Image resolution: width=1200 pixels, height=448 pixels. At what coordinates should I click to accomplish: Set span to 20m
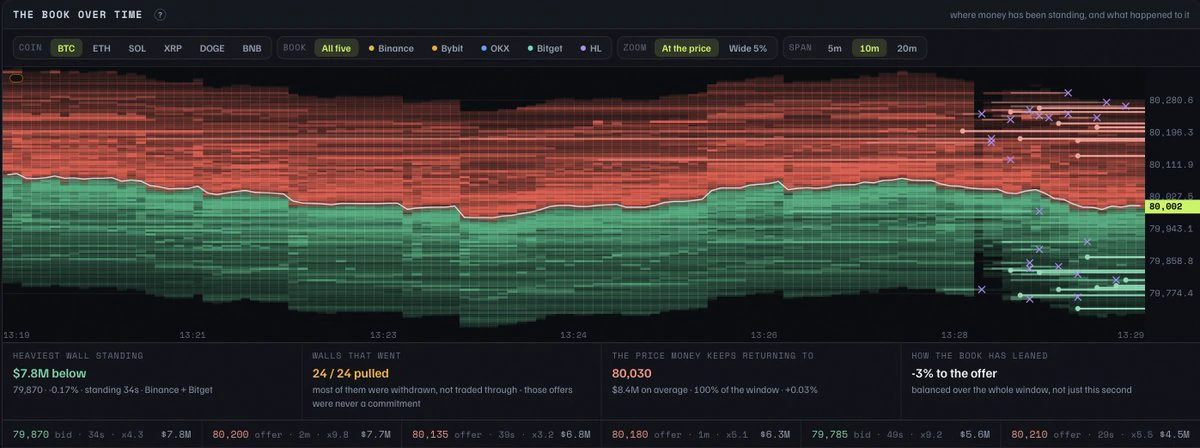tap(906, 48)
